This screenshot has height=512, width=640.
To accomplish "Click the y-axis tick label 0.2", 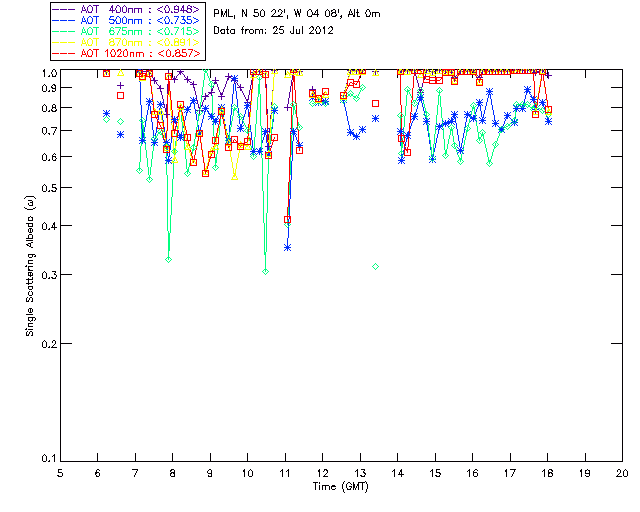I will pos(45,344).
